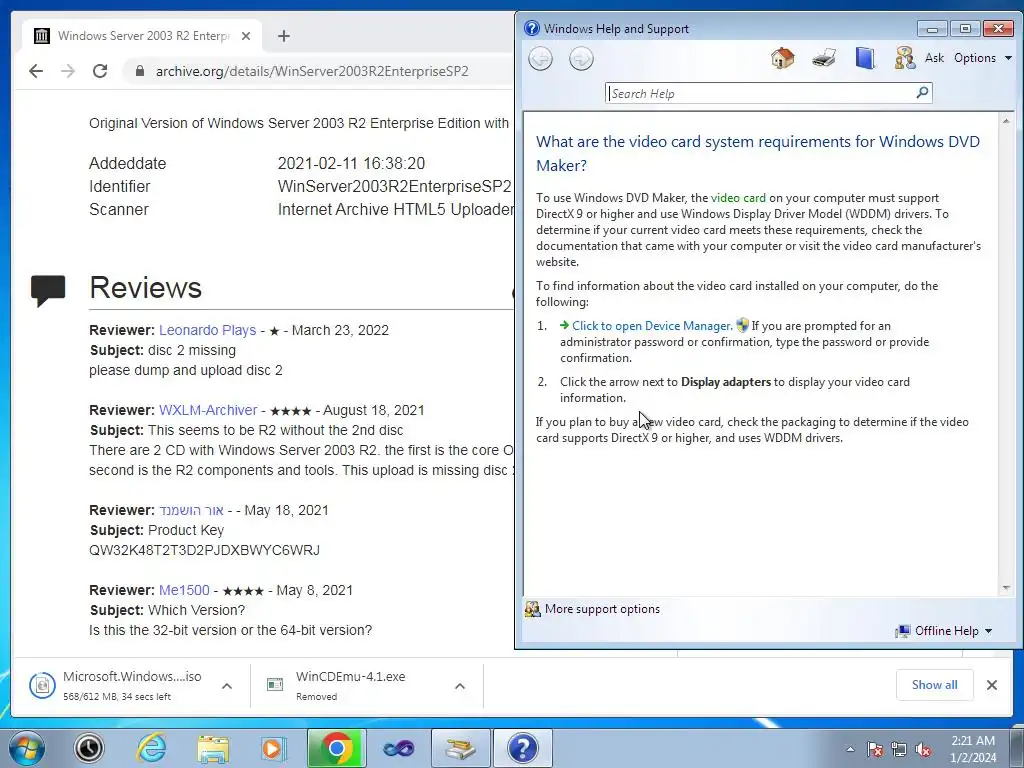Open reviewer Leonardo Plays profile link

207,330
